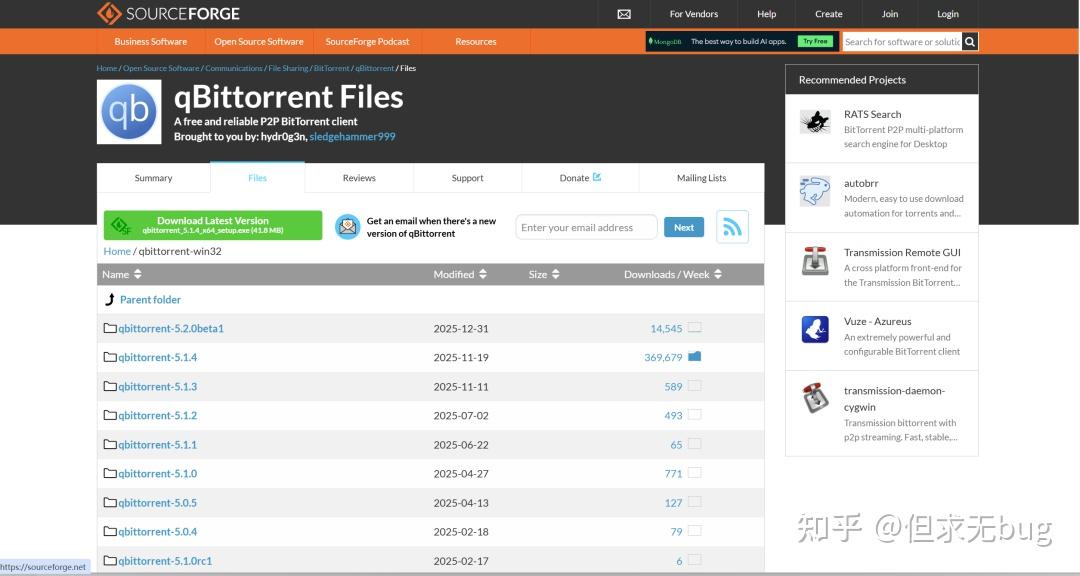Click folder icon for qbittorrent-5.1.4
Image resolution: width=1080 pixels, height=576 pixels.
[110, 357]
